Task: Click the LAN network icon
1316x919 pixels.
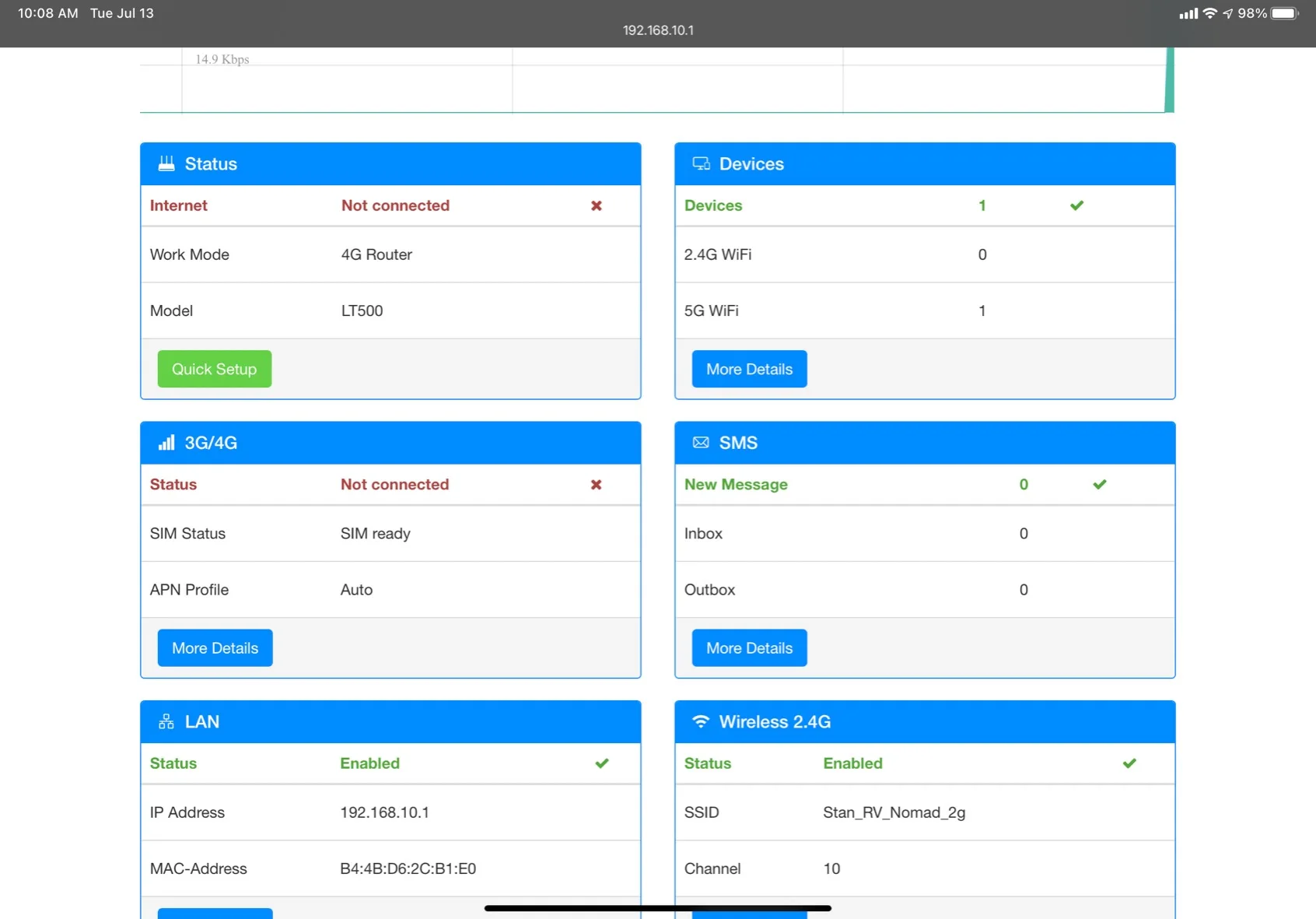Action: 166,721
